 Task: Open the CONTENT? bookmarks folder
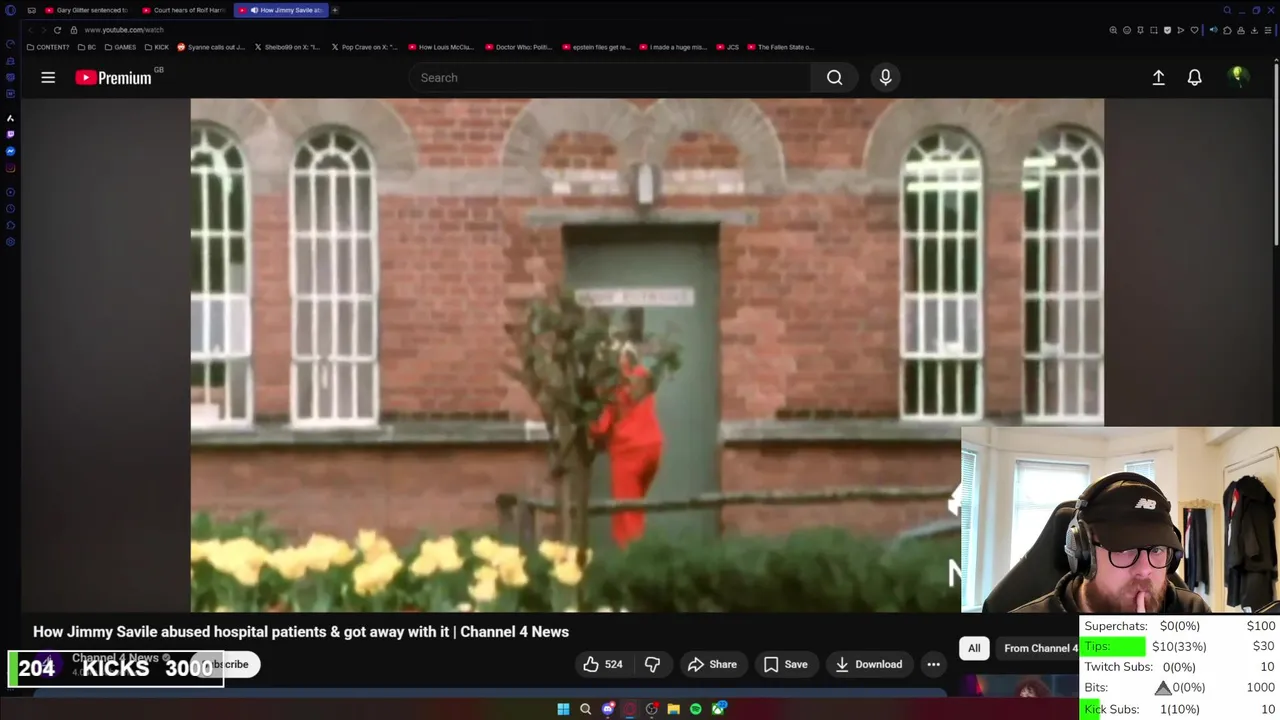click(x=48, y=47)
